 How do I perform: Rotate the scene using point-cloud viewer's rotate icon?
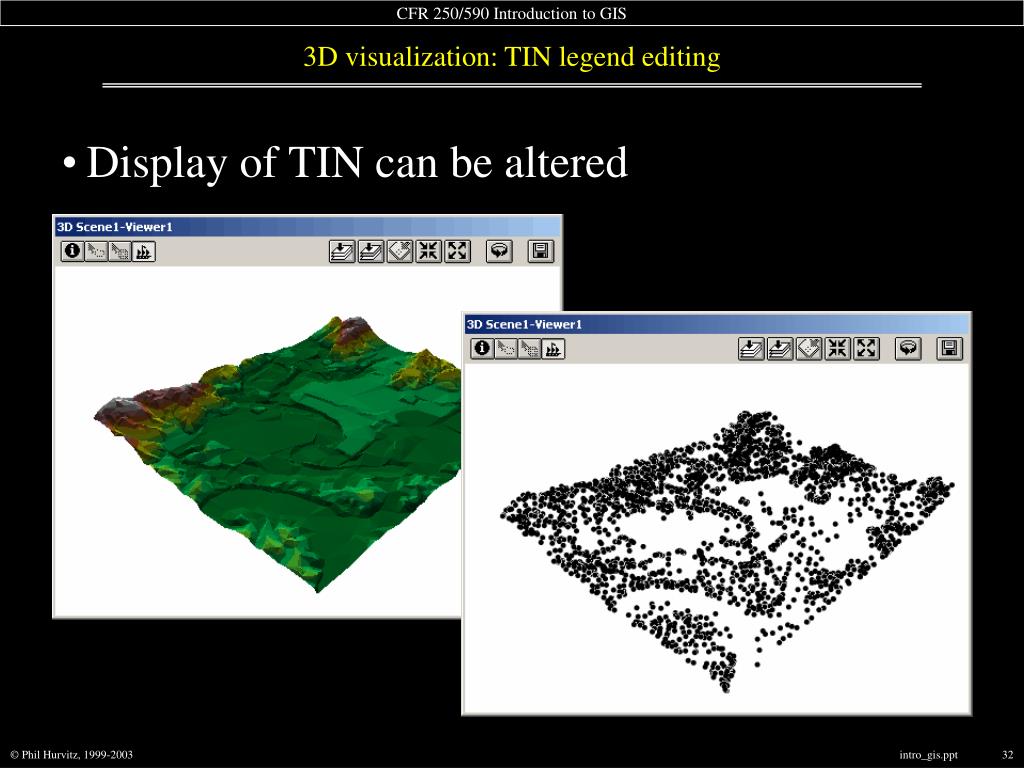(908, 349)
